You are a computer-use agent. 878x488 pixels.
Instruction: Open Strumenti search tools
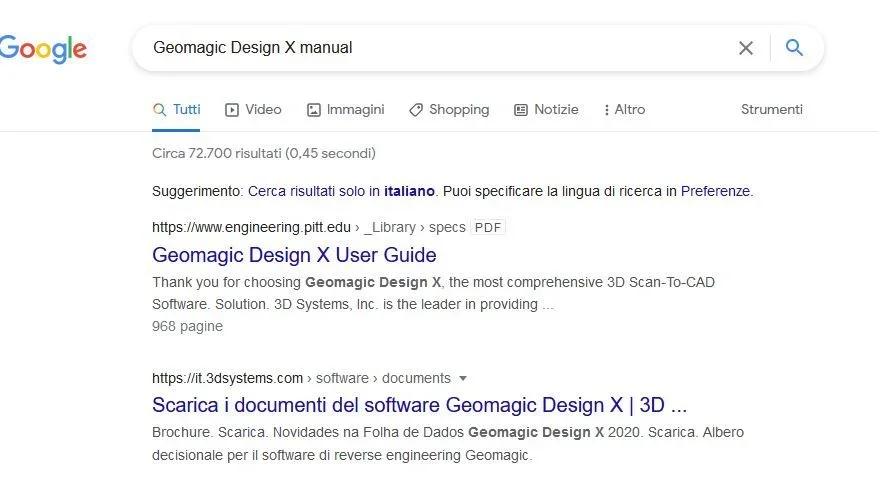click(772, 110)
